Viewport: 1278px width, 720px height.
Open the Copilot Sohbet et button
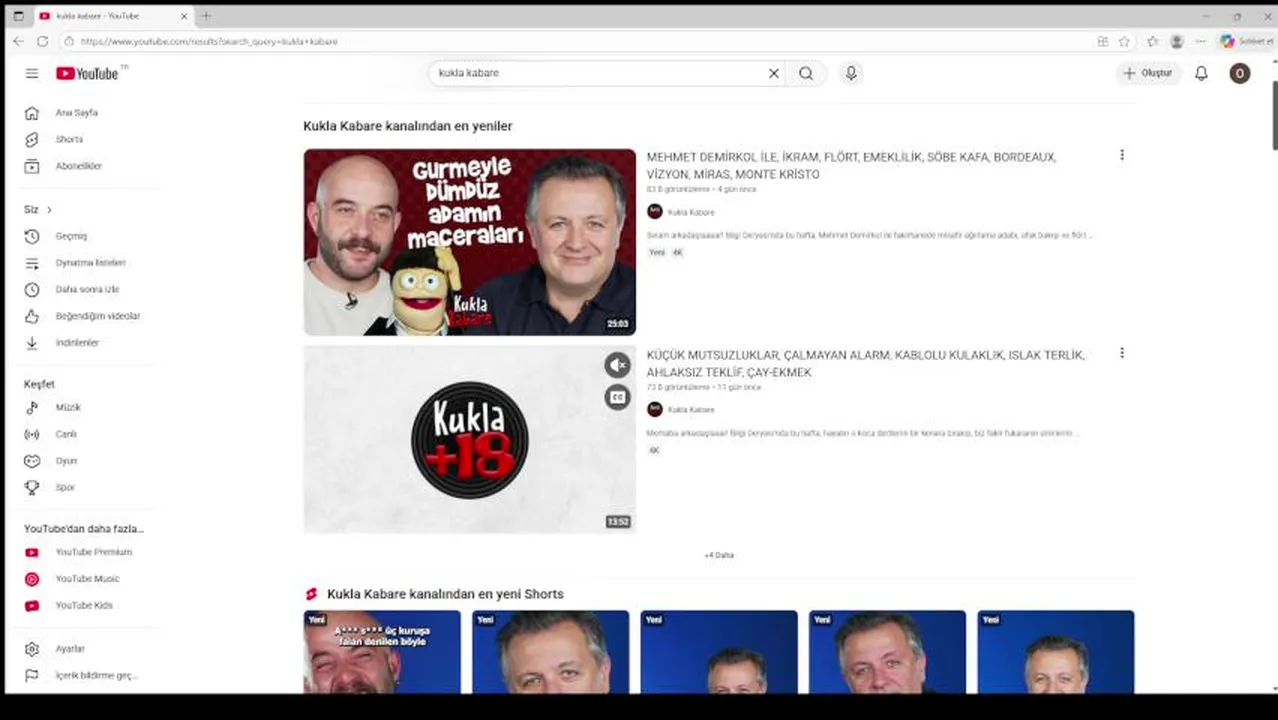pos(1247,42)
